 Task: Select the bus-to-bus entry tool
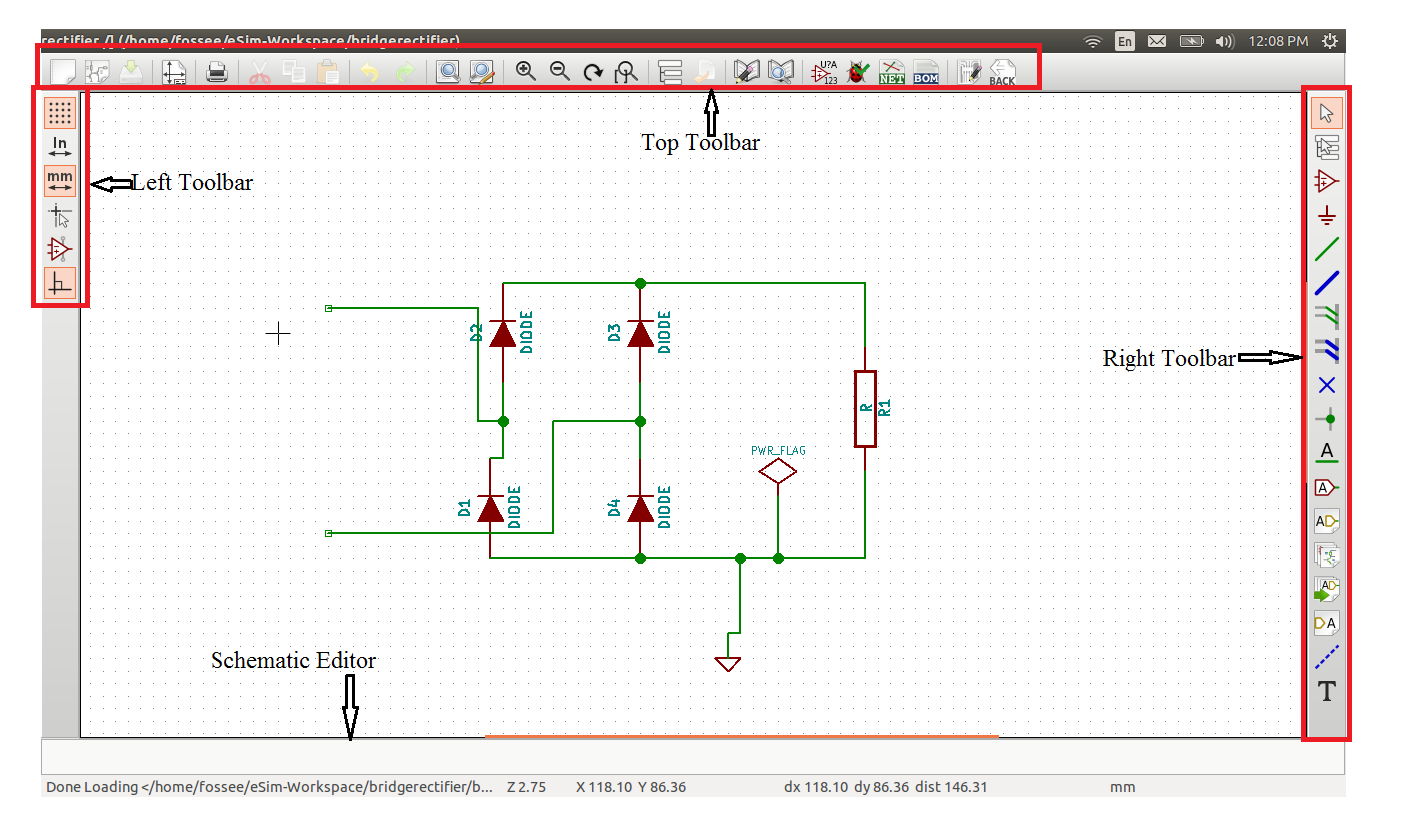tap(1326, 351)
